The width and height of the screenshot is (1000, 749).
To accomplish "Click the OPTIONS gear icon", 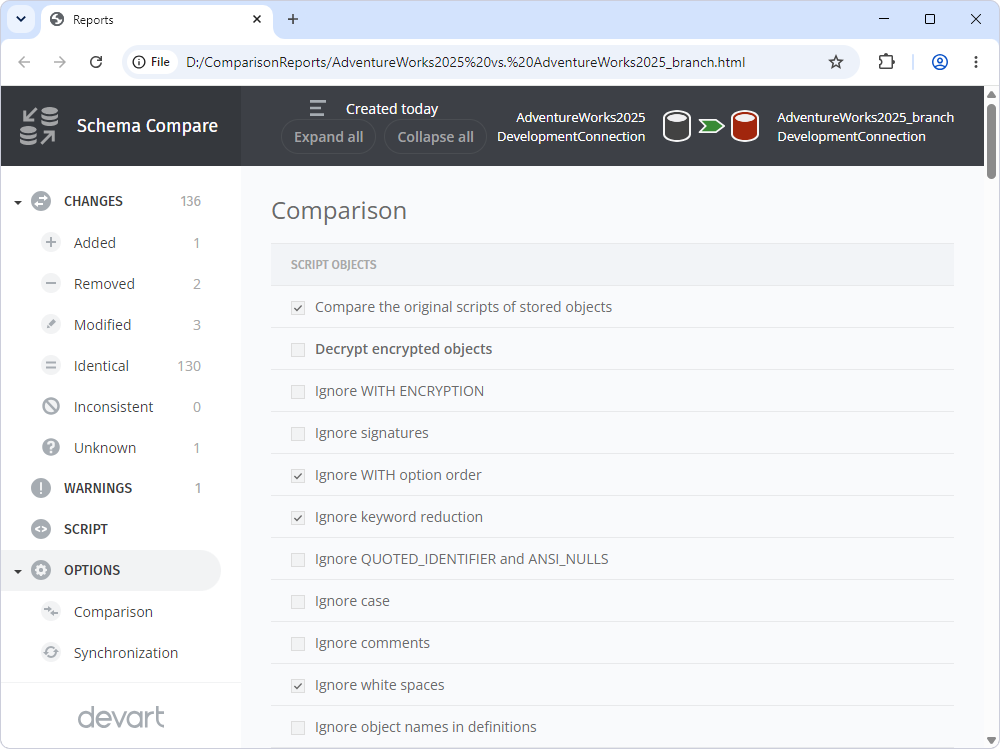I will [41, 570].
